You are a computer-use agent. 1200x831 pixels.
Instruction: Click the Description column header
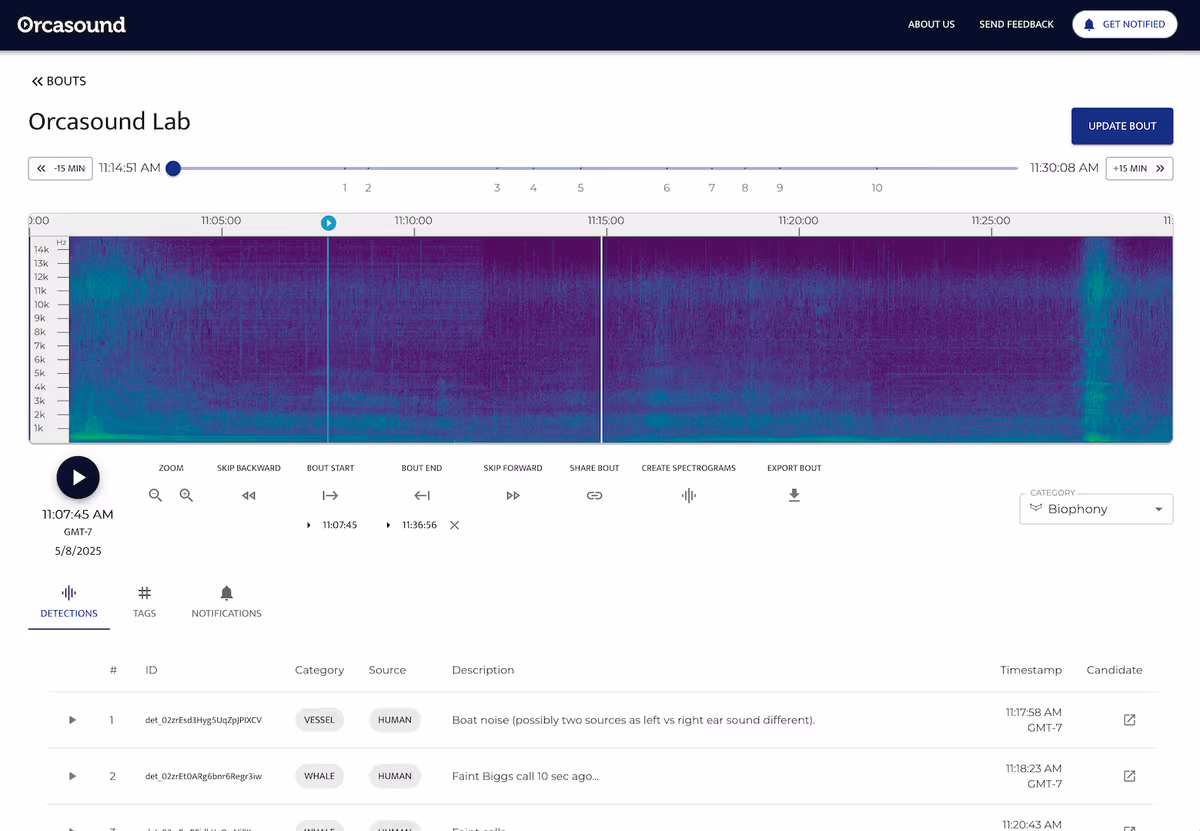tap(483, 670)
